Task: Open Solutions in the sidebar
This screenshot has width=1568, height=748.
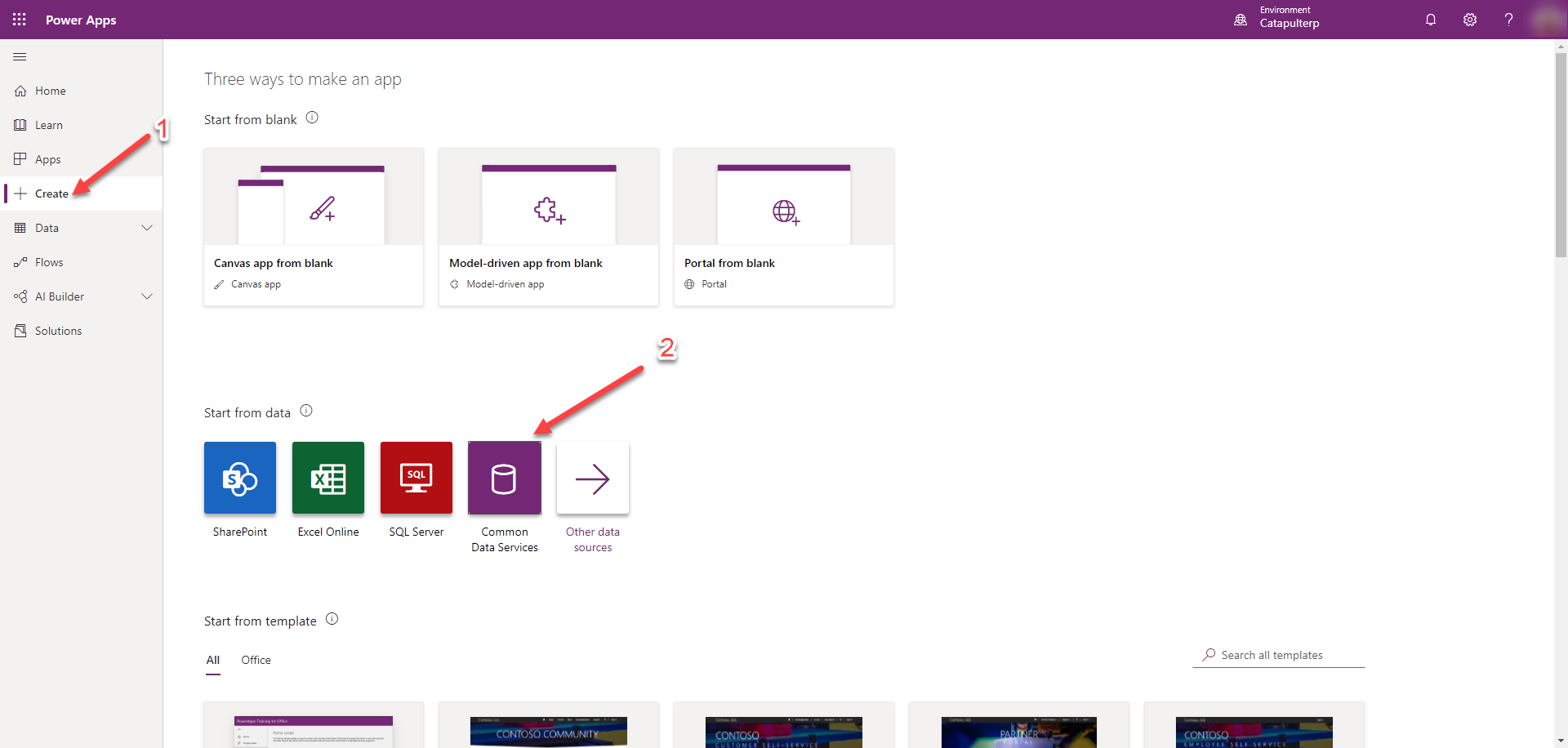Action: (82, 331)
